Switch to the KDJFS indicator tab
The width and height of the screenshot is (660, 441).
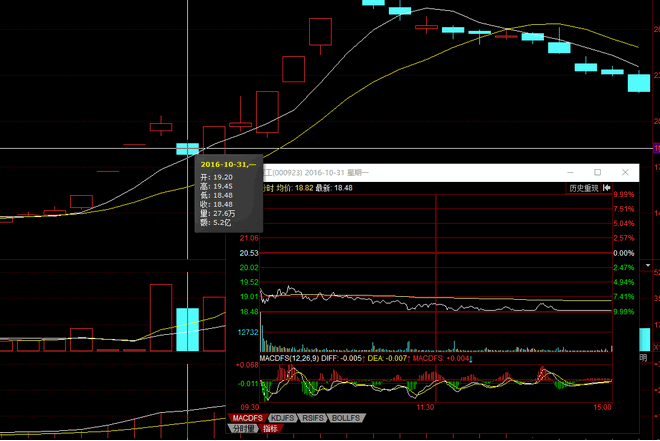coord(282,418)
